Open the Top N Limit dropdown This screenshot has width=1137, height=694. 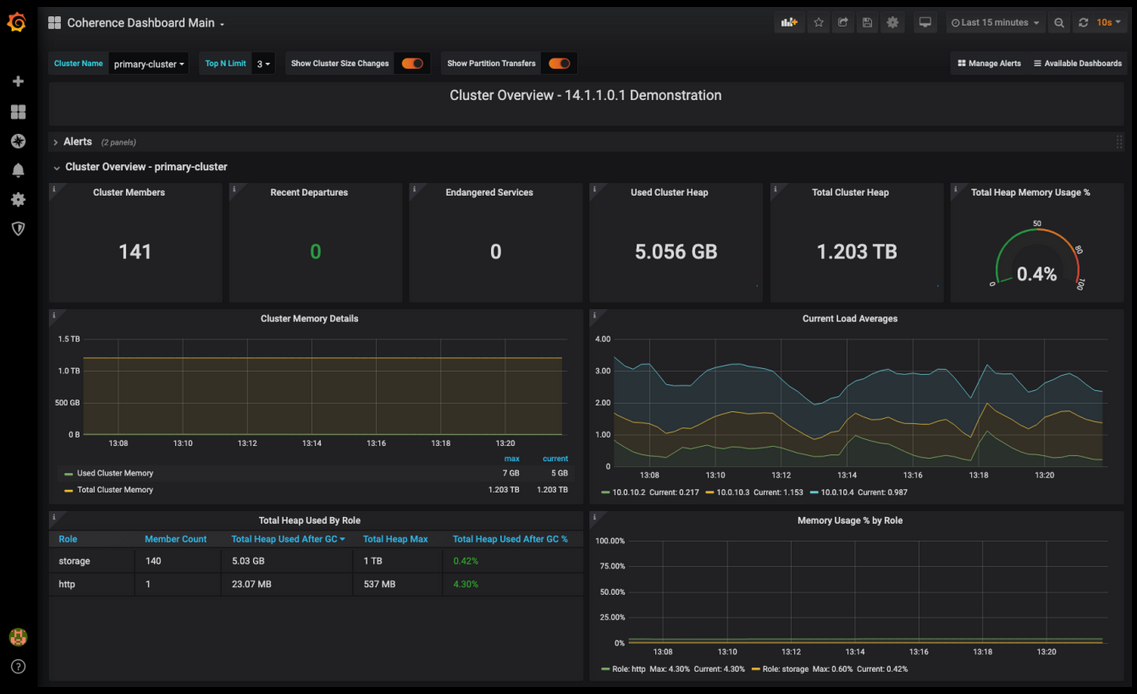click(x=262, y=63)
